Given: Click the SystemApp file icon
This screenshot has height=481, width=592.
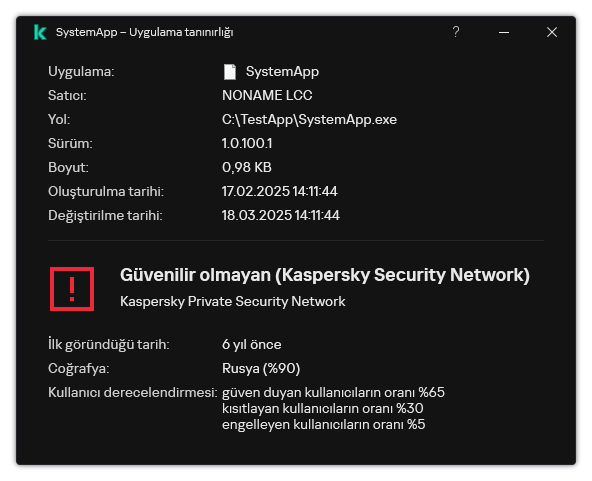Looking at the screenshot, I should tap(230, 72).
